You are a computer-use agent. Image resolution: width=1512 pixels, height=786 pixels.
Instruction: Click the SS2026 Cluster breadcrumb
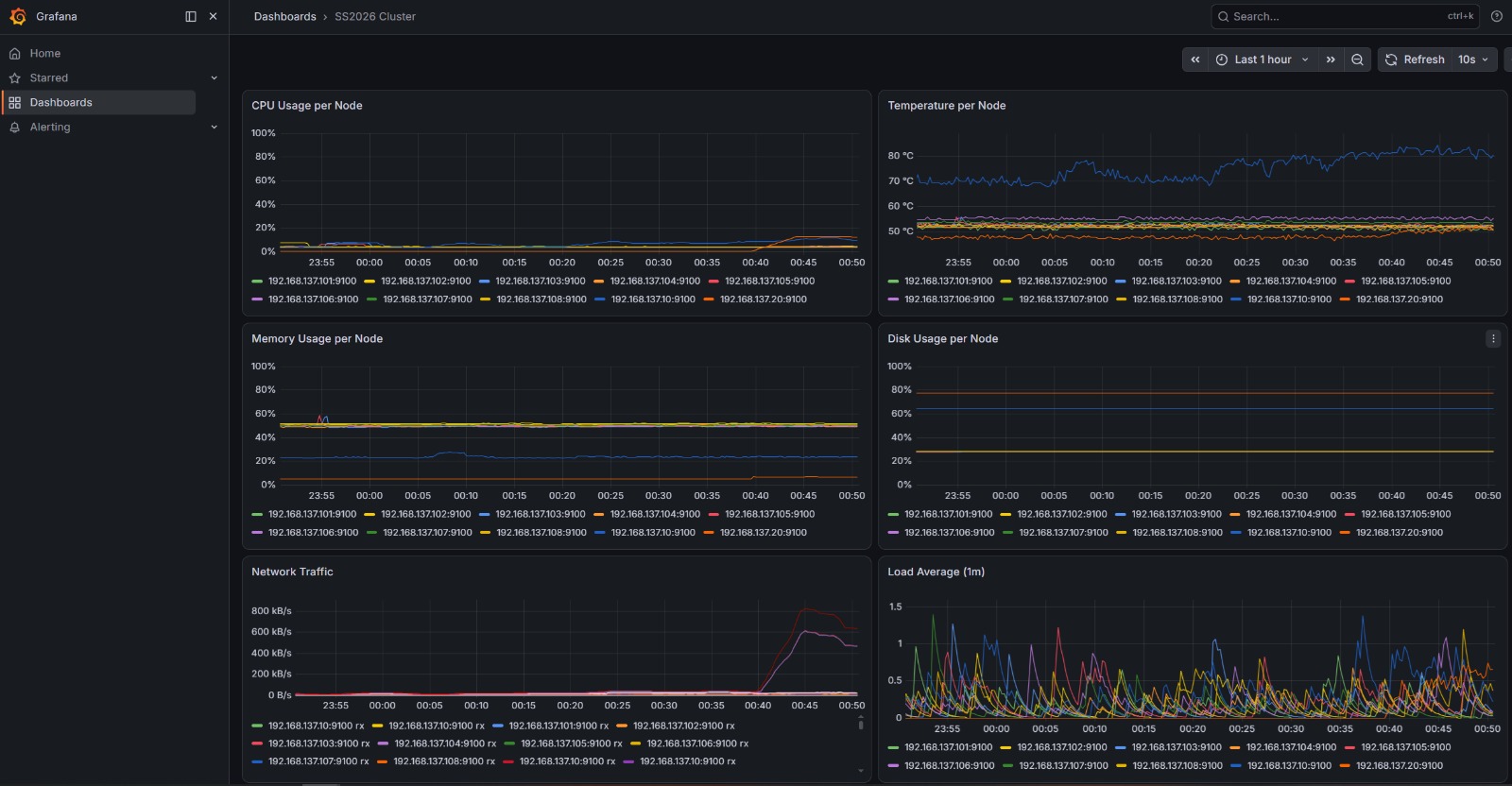pos(375,17)
